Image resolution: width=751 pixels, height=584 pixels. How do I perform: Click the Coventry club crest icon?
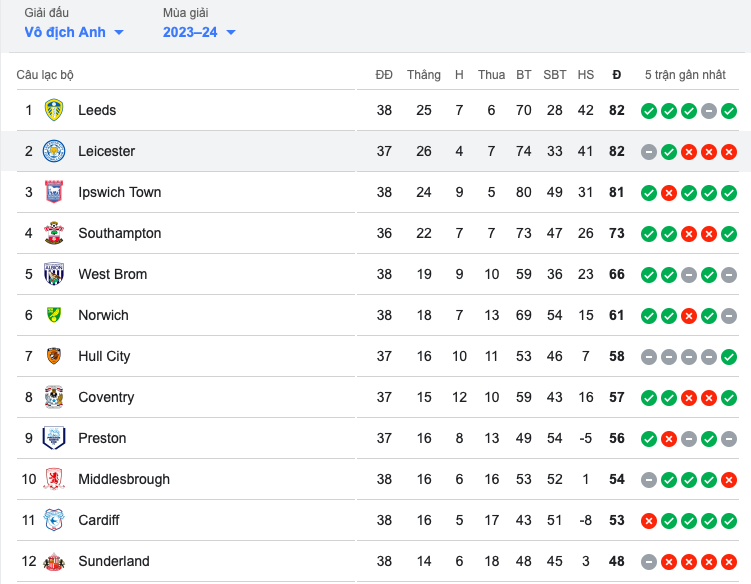54,397
